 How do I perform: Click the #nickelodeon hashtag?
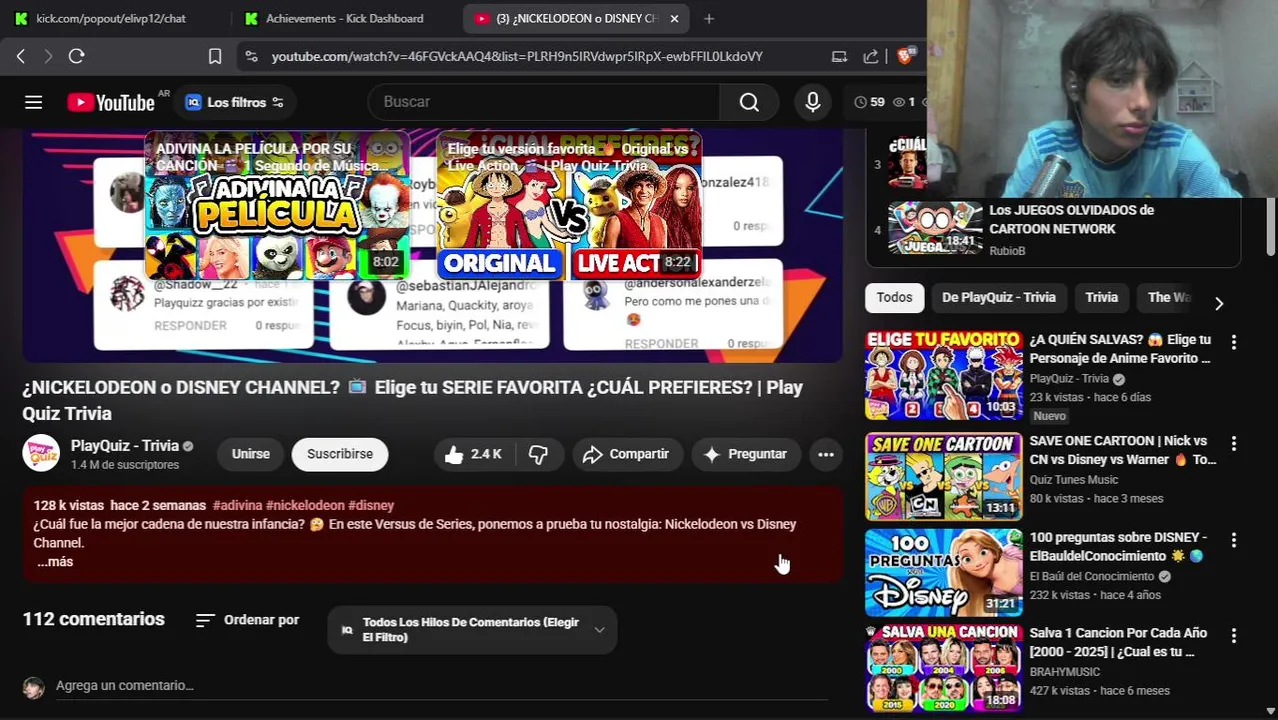(305, 506)
